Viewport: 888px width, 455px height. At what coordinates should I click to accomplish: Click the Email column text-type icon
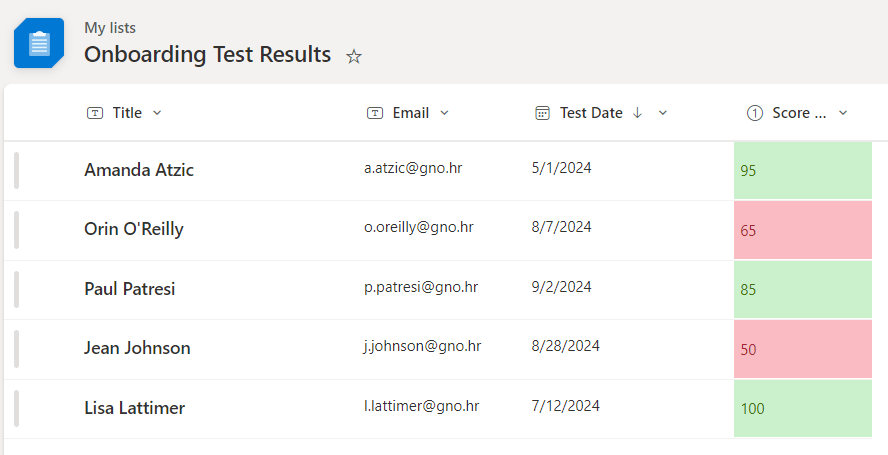point(375,113)
